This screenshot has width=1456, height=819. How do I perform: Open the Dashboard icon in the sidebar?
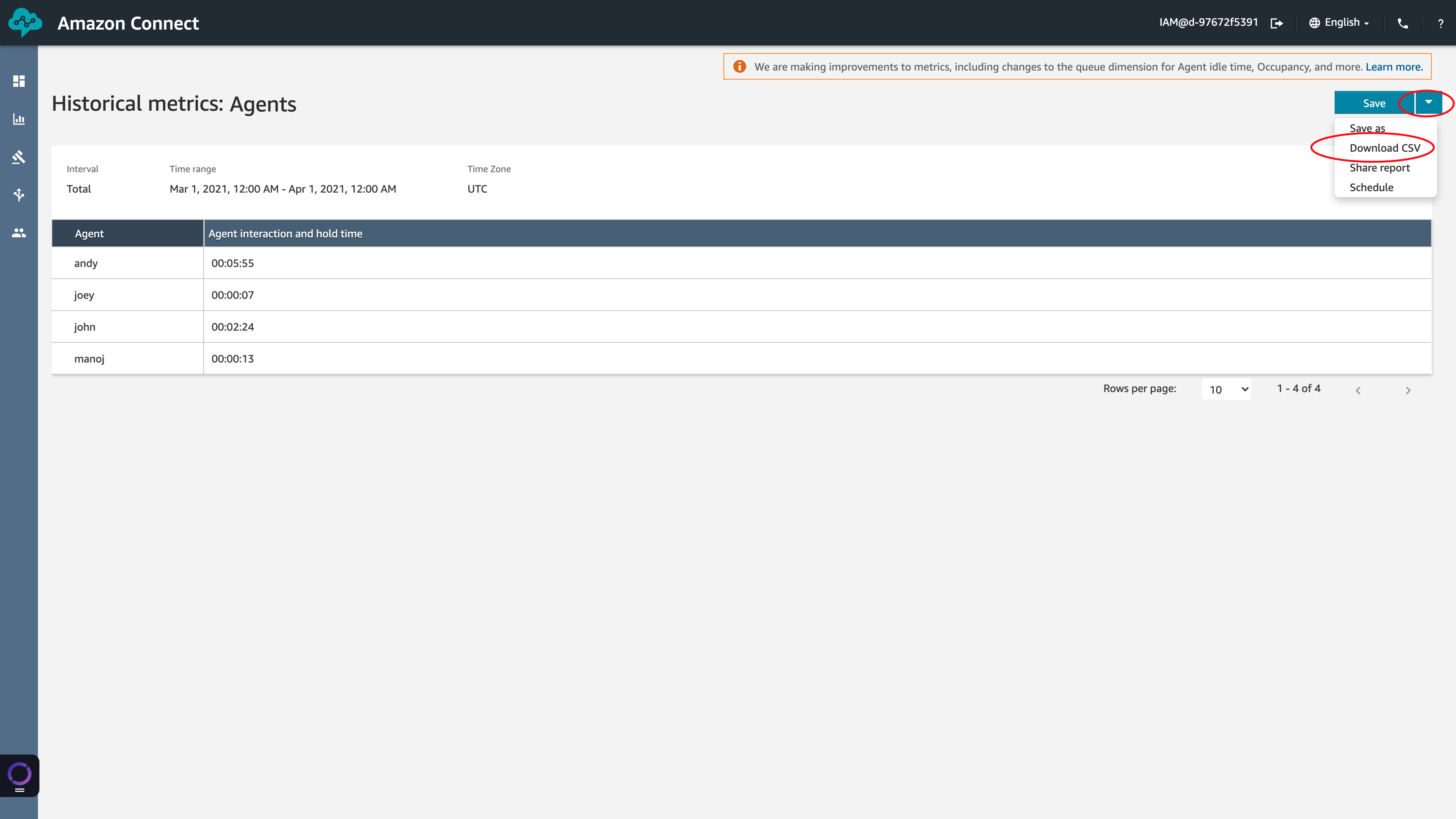pos(19,81)
